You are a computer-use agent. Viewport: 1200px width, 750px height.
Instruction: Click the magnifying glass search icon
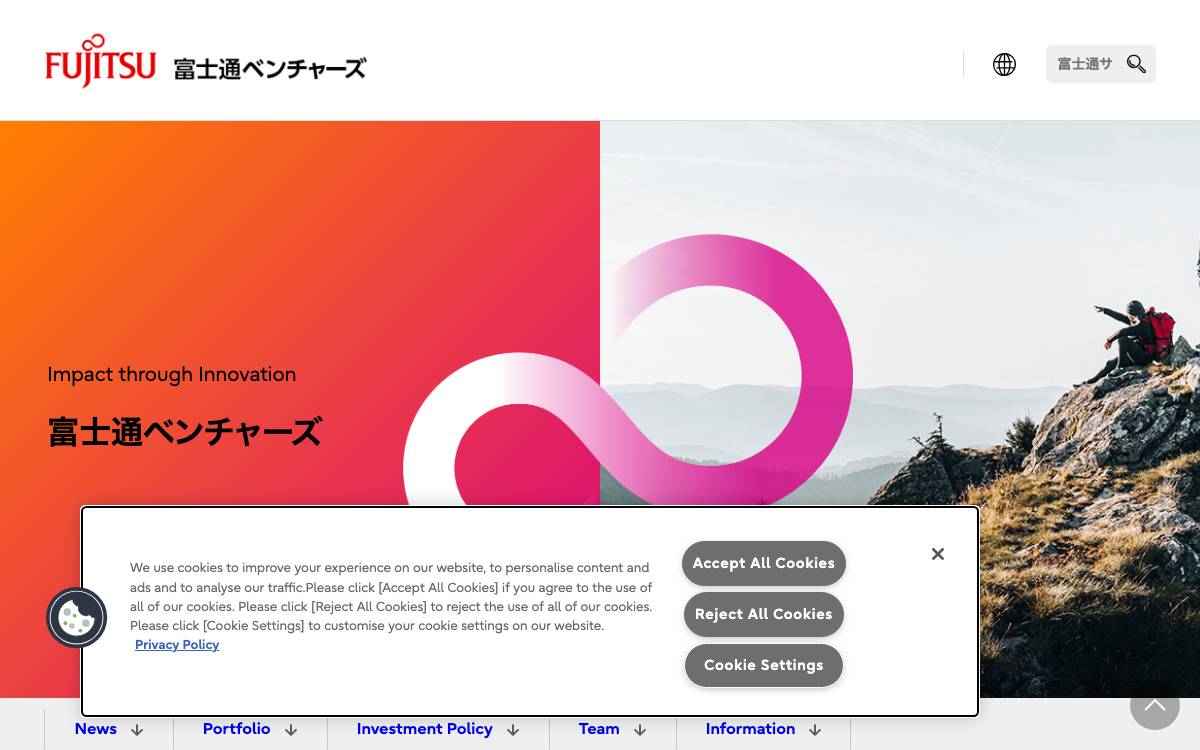(1136, 64)
